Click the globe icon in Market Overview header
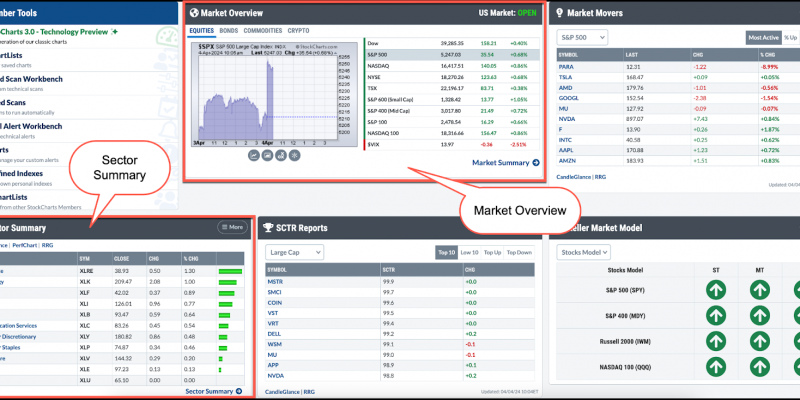Viewport: 800px width, 400px height. [194, 13]
